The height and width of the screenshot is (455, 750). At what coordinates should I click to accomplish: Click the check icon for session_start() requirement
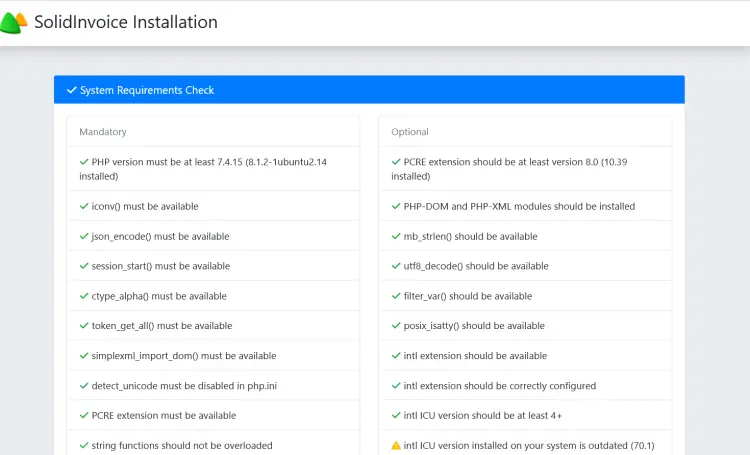(84, 266)
